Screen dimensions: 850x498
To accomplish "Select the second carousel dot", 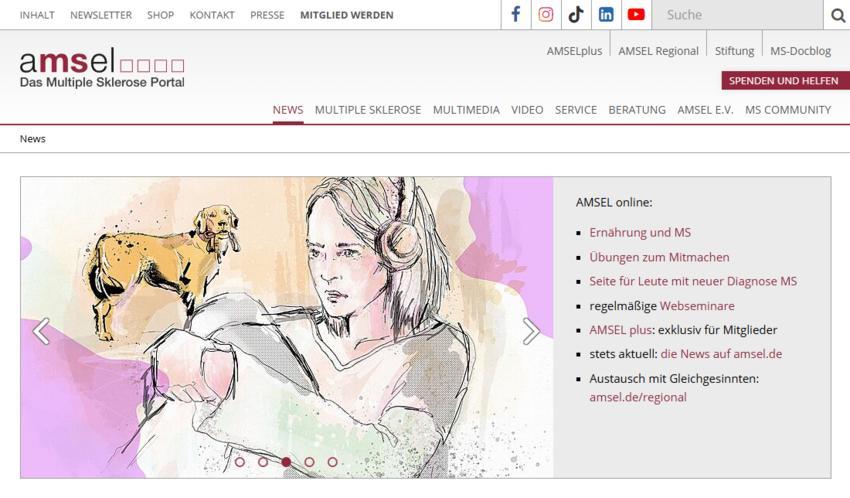I will coord(263,462).
